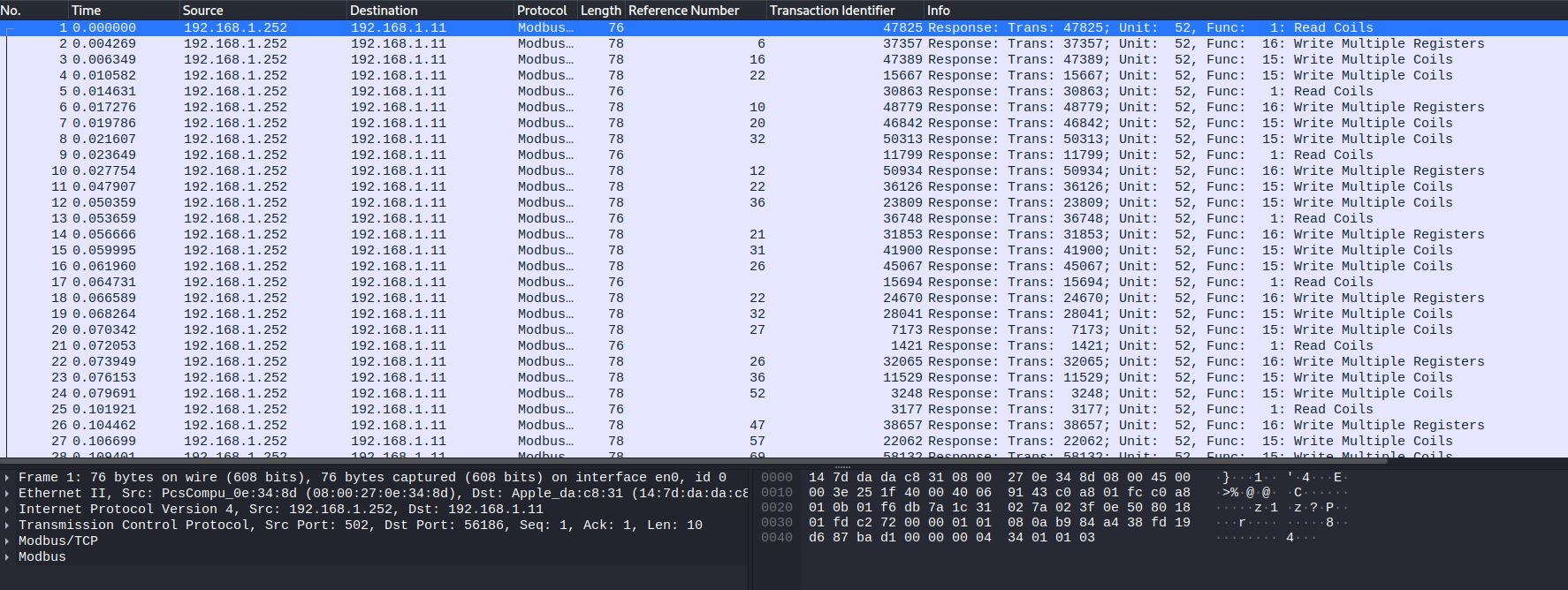This screenshot has width=1568, height=590.
Task: Select packet 1 Read Coils response
Action: tap(784, 28)
